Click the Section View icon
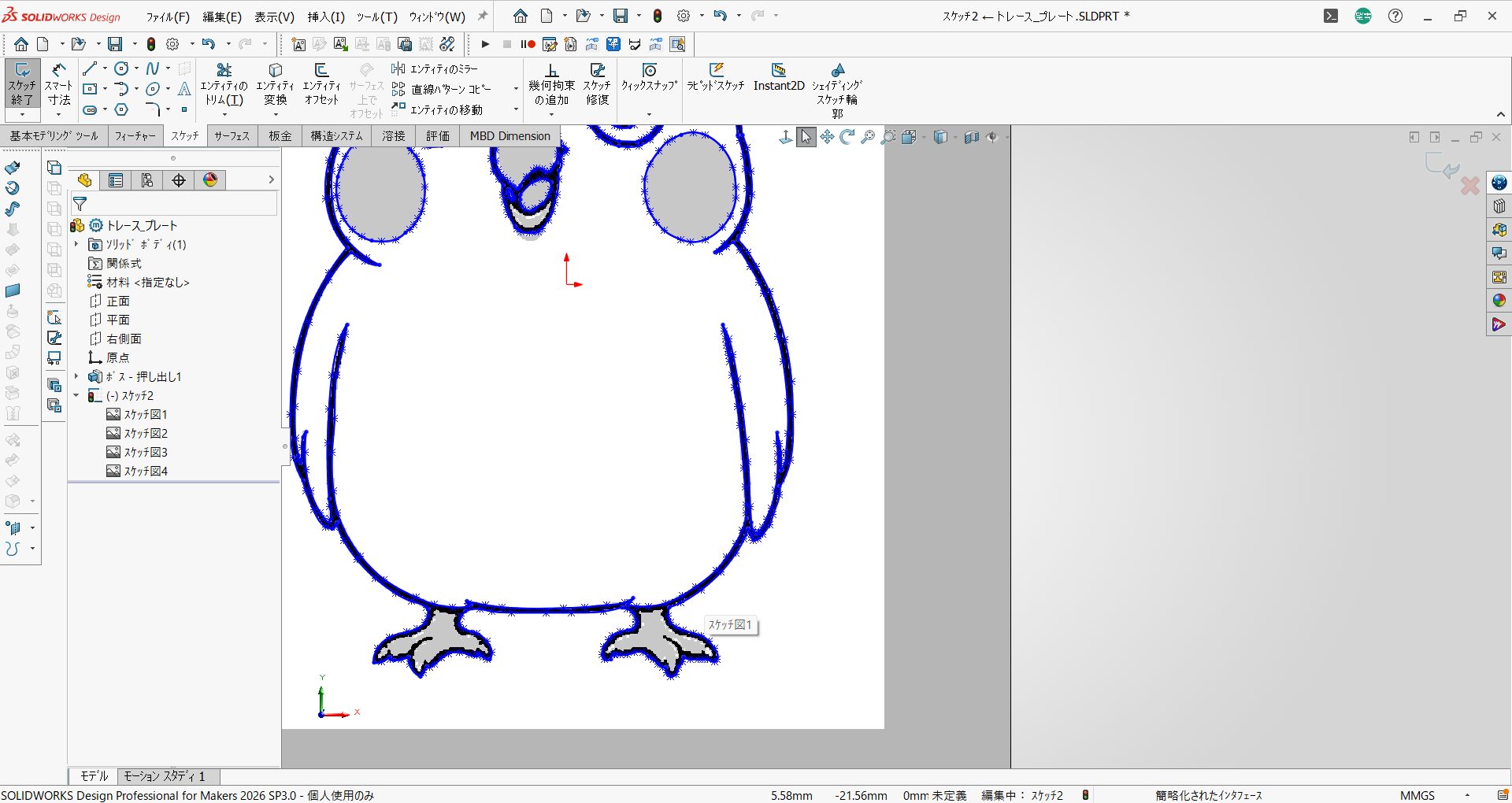The width and height of the screenshot is (1512, 803). [971, 137]
